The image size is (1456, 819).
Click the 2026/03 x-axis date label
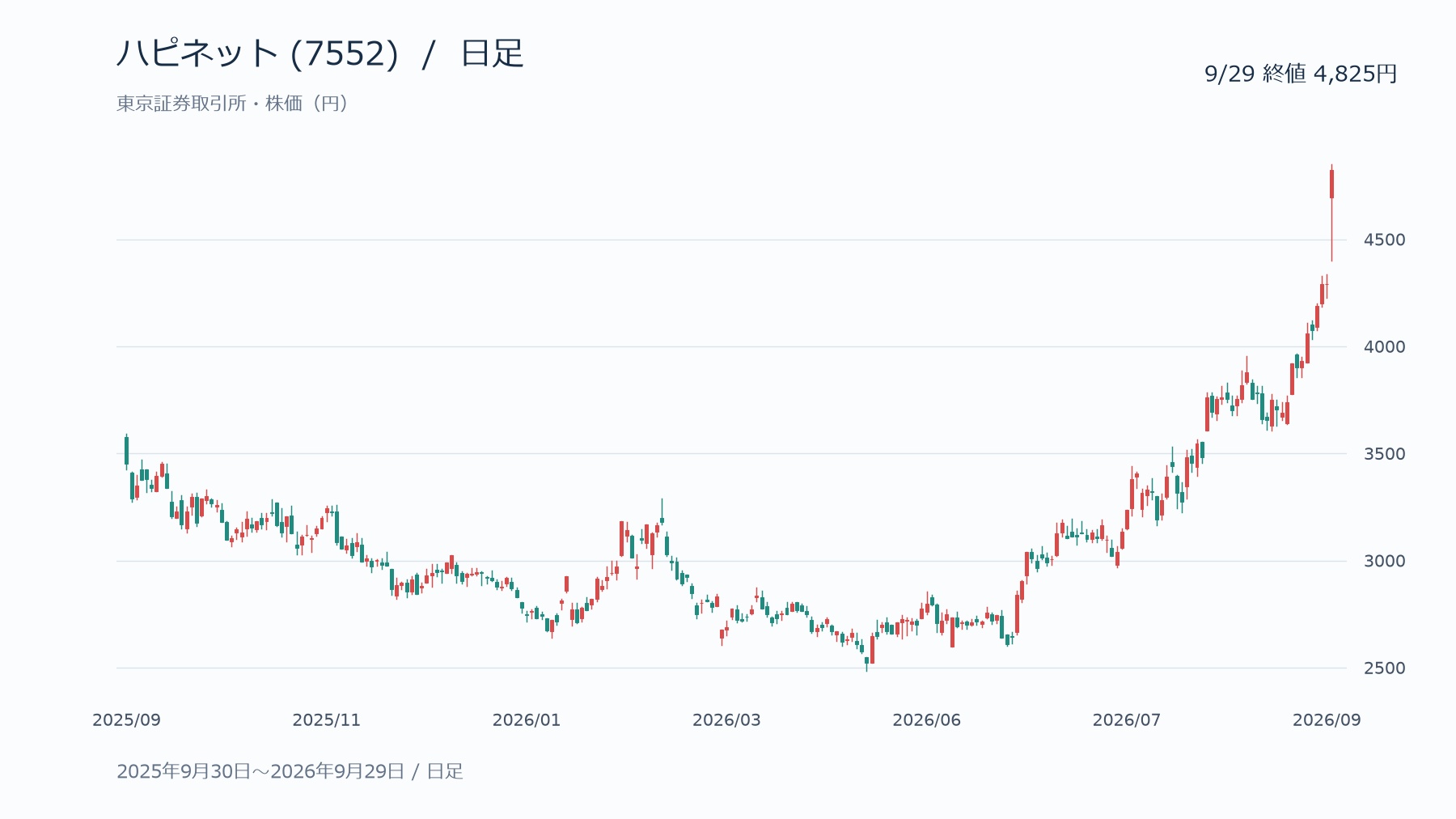726,720
